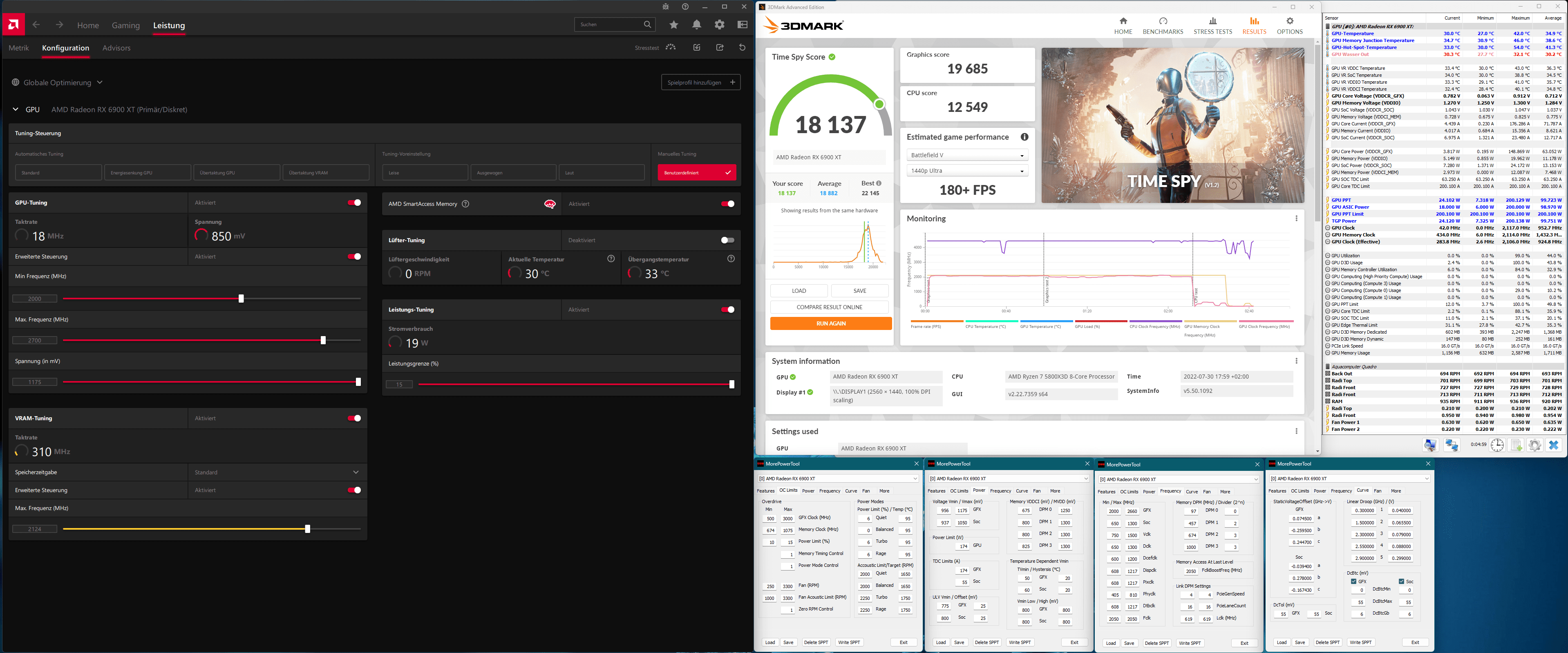Open the bug report tool icon
Screen dimensions: 1568x653
[665, 7]
